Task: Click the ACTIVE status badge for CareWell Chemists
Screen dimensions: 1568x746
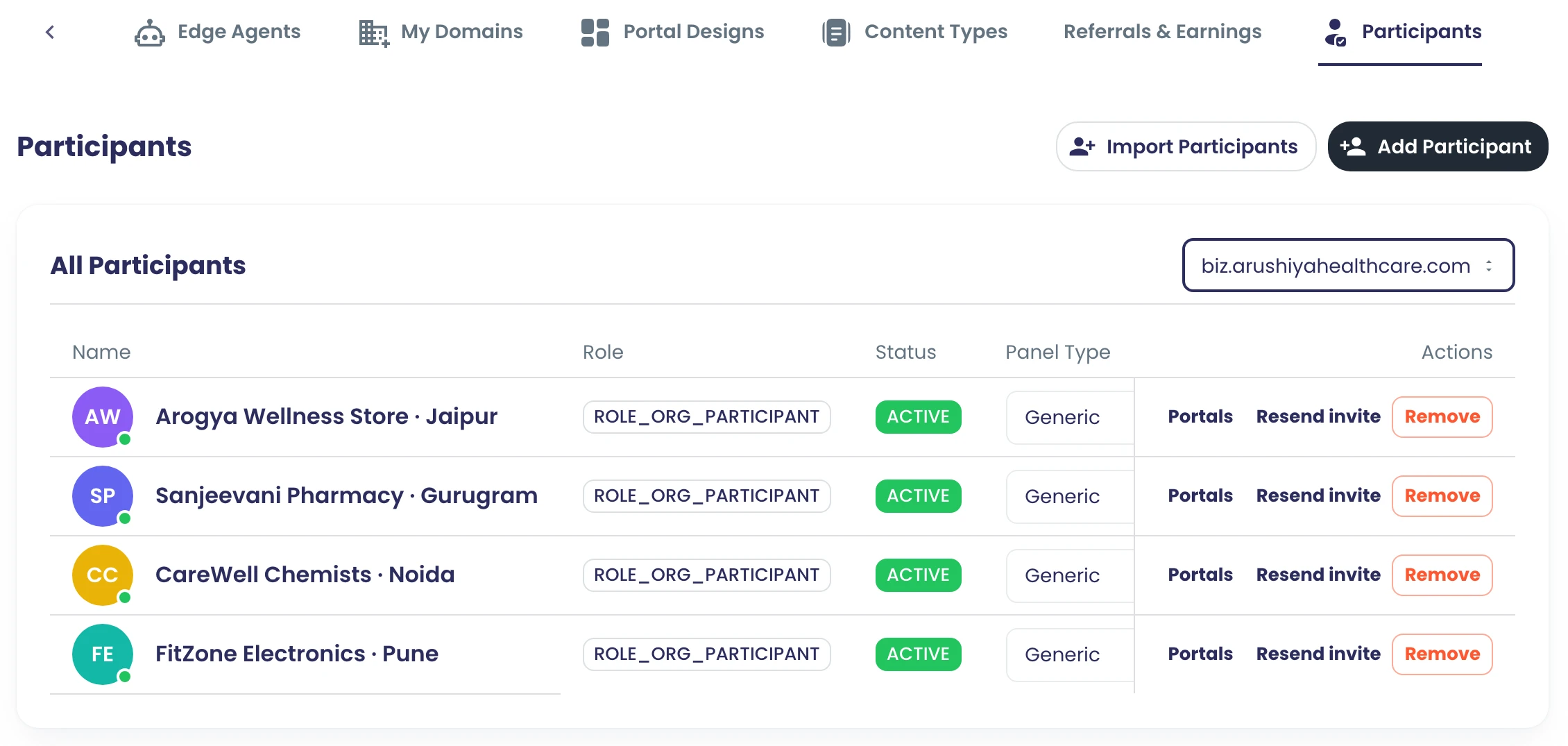Action: pyautogui.click(x=919, y=575)
